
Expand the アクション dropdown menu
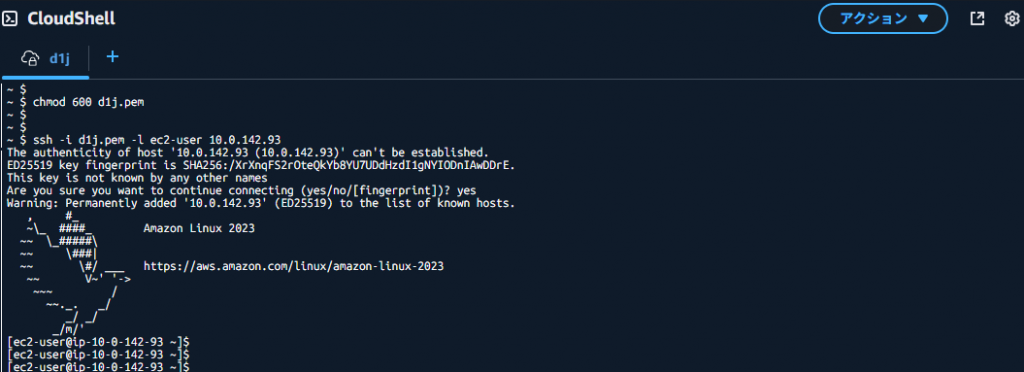coord(883,18)
